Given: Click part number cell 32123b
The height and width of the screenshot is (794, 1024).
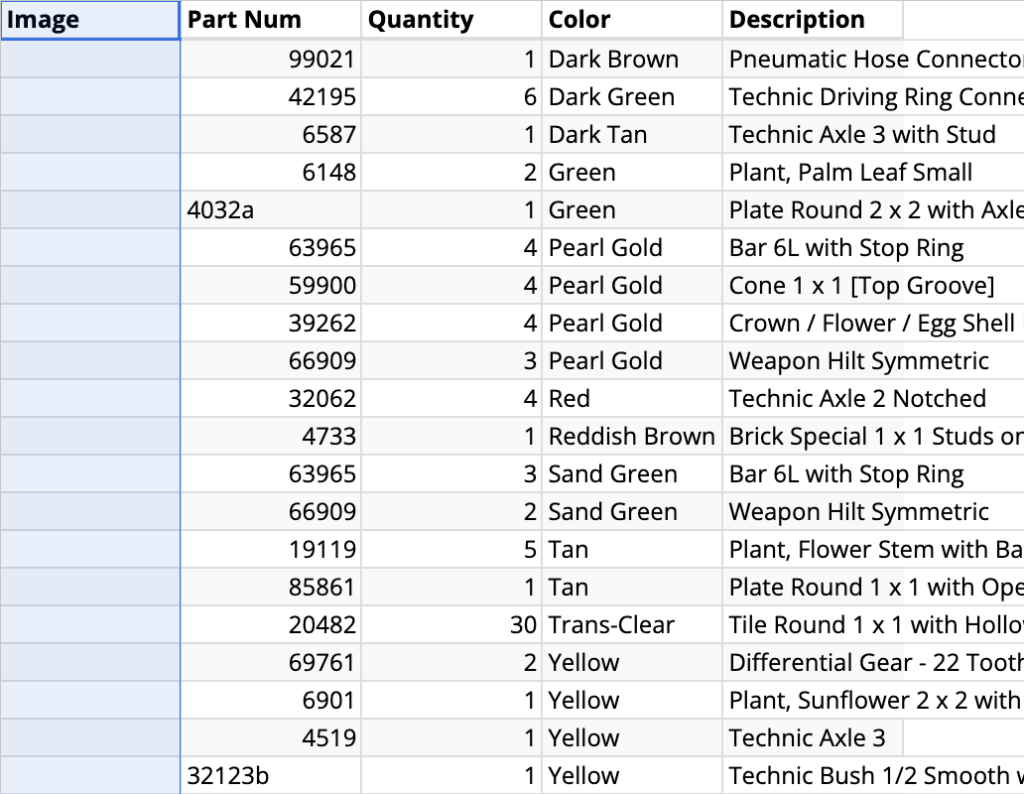Looking at the screenshot, I should tap(270, 776).
